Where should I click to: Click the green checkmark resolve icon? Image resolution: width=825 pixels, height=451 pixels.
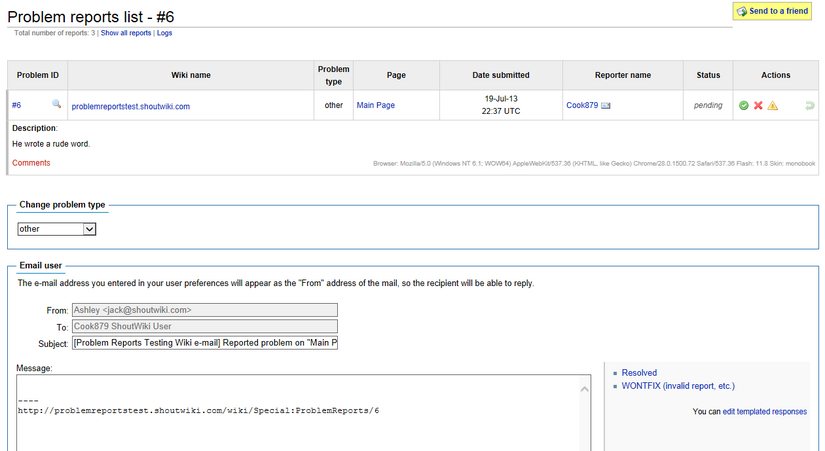pyautogui.click(x=743, y=106)
